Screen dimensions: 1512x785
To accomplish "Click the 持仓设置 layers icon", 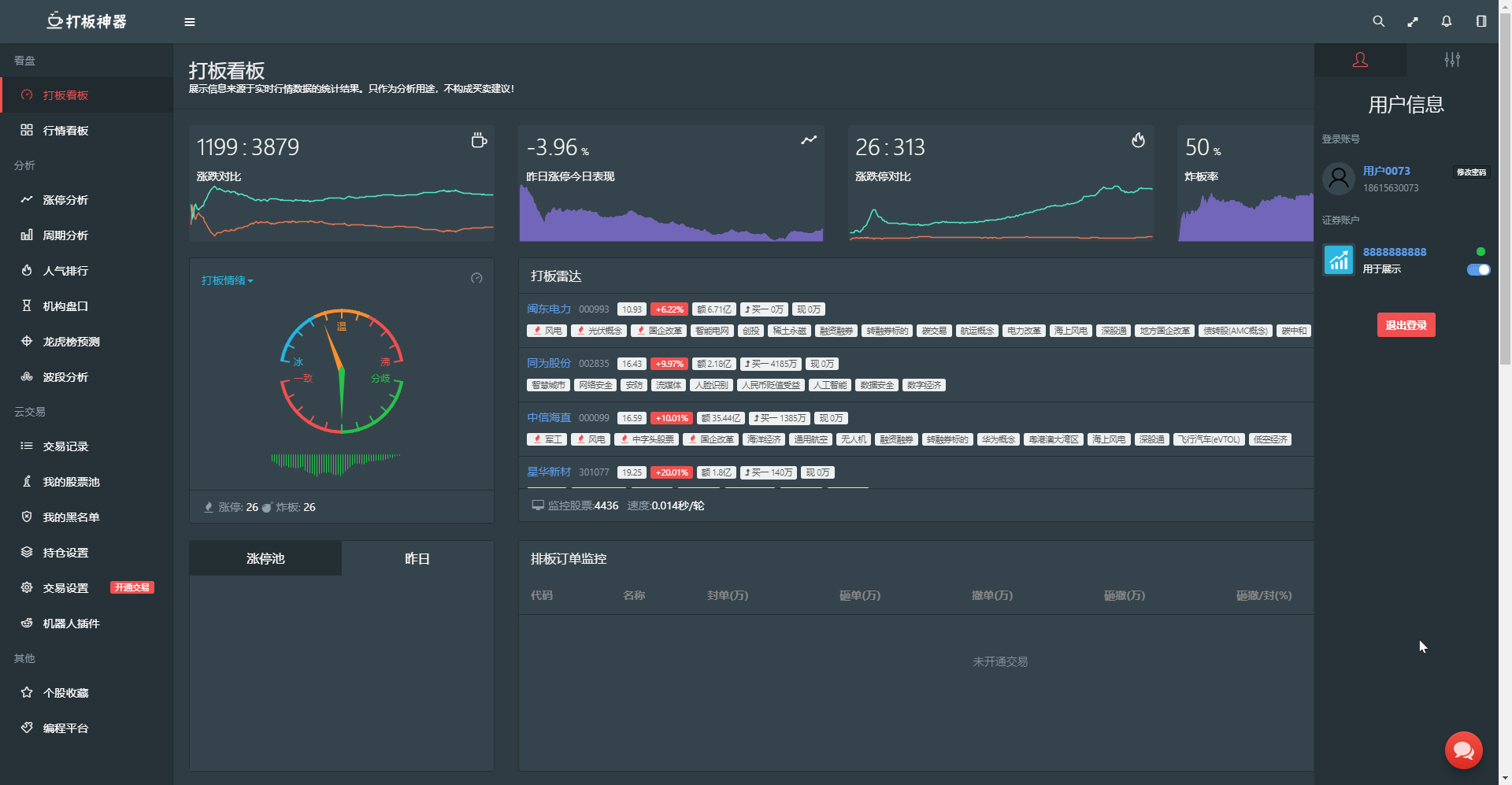I will [x=27, y=552].
